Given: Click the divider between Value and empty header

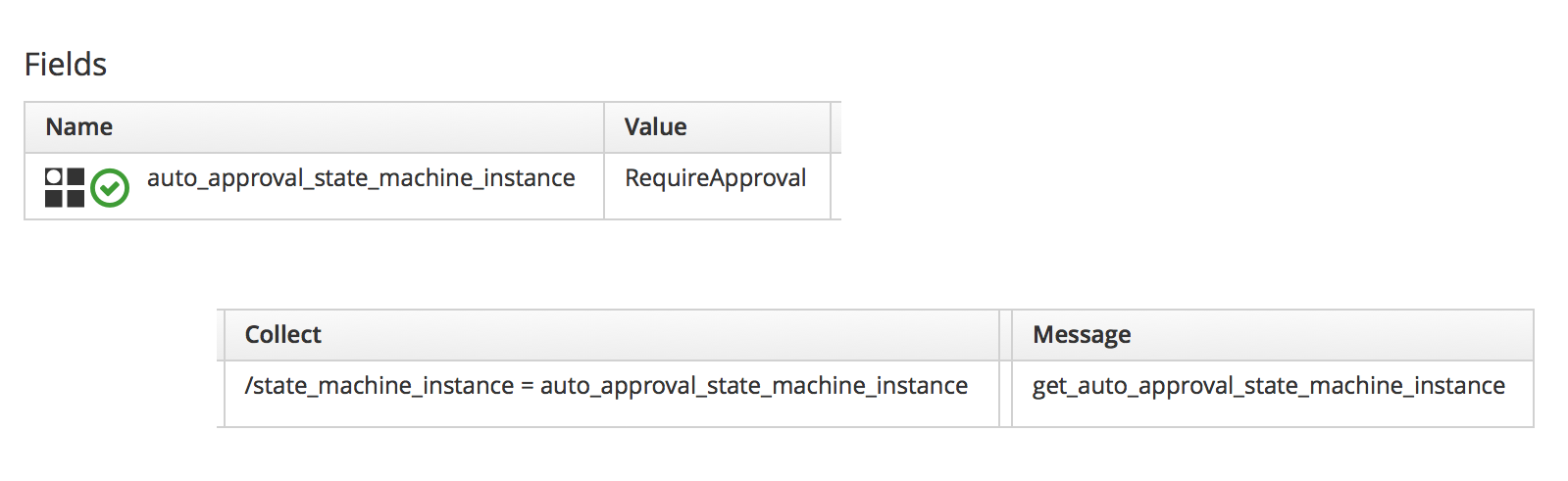Looking at the screenshot, I should pyautogui.click(x=831, y=127).
